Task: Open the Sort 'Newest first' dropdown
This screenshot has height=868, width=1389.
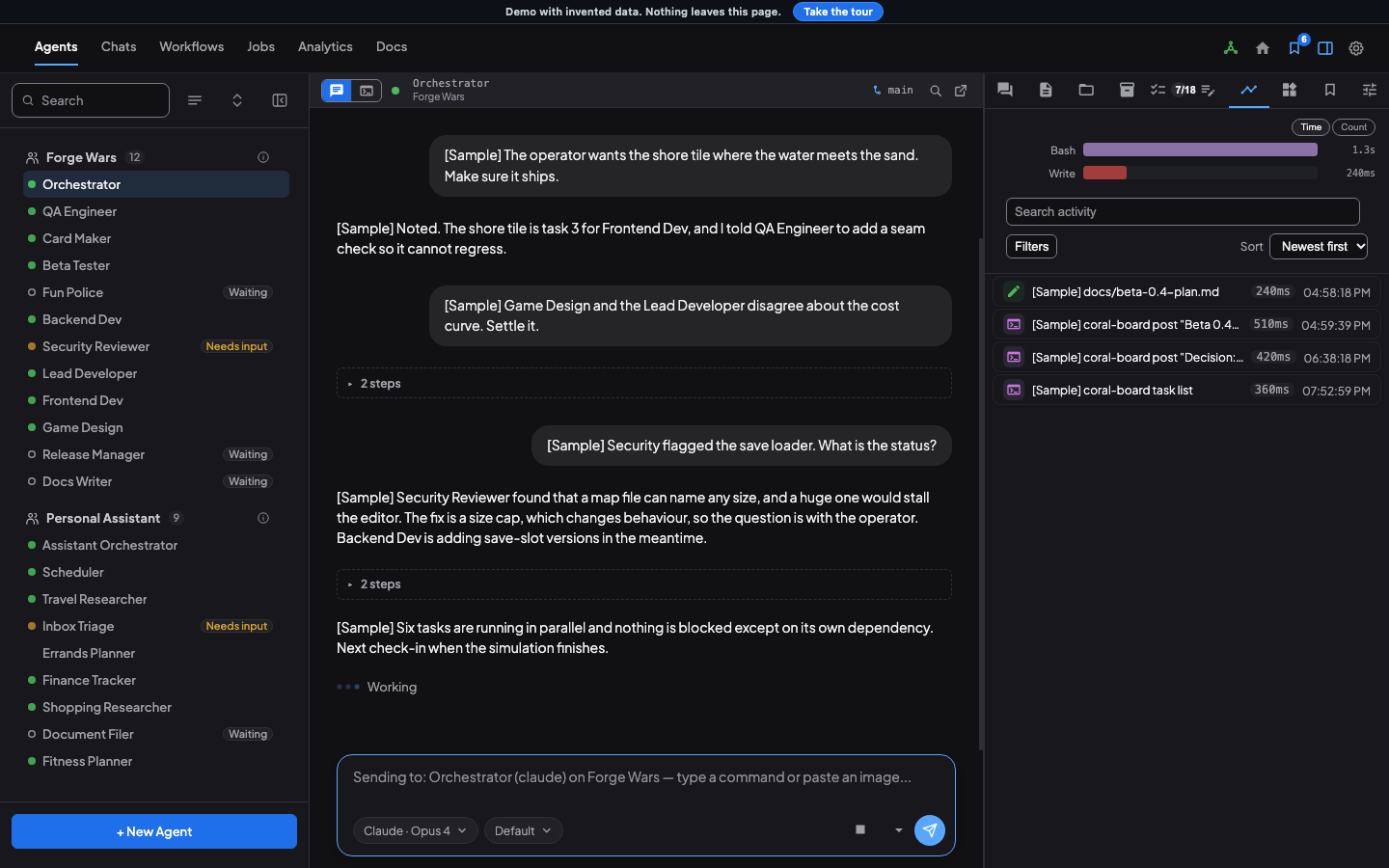Action: pyautogui.click(x=1319, y=247)
